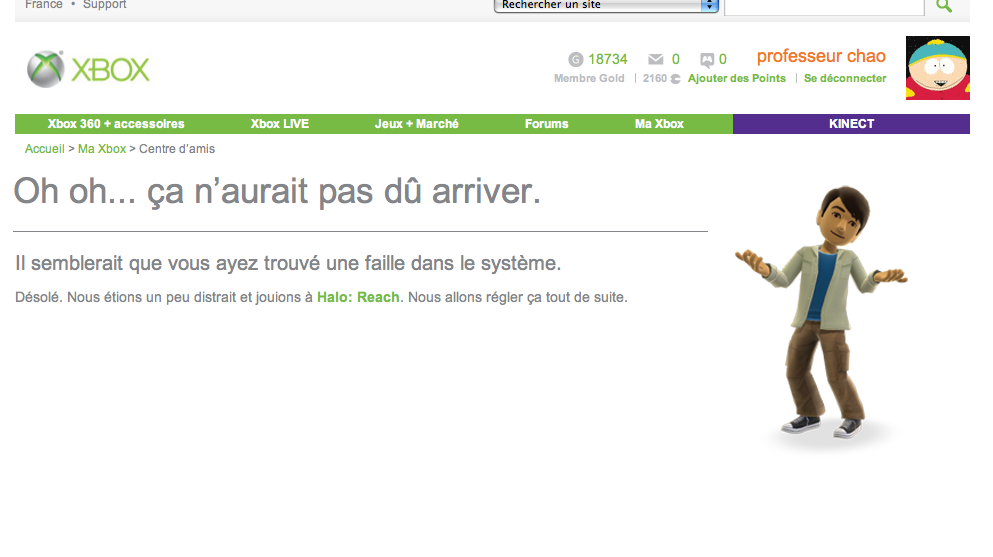Open the 'Rechercher un site' dropdown
The height and width of the screenshot is (557, 993).
[x=606, y=6]
